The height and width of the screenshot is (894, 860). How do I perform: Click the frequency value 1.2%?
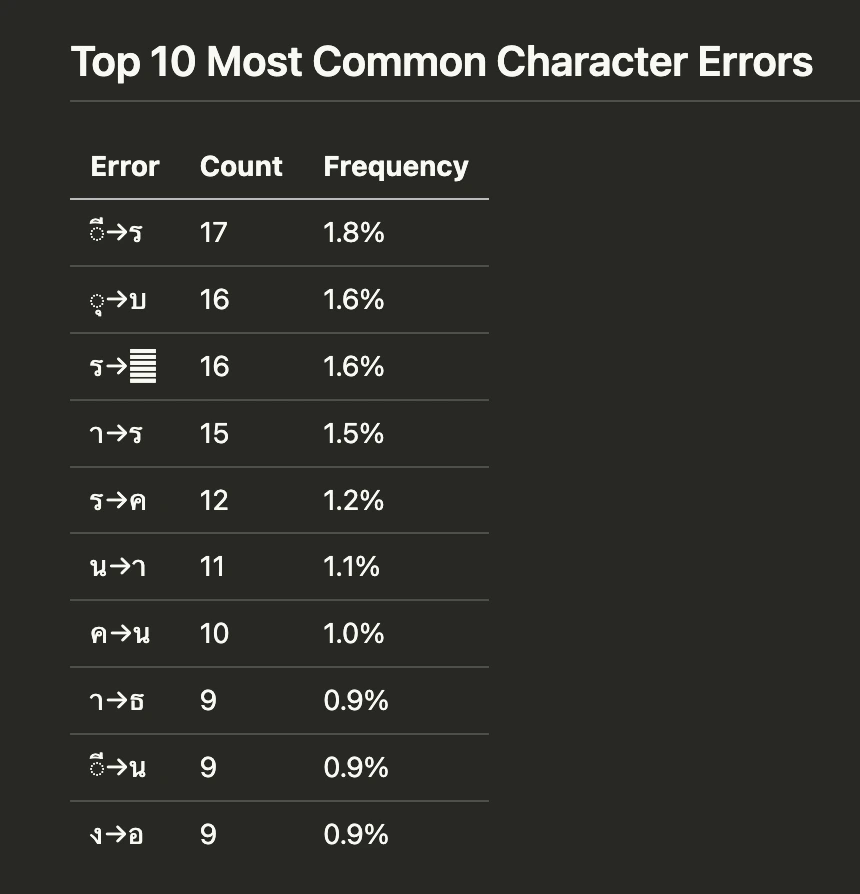coord(354,501)
